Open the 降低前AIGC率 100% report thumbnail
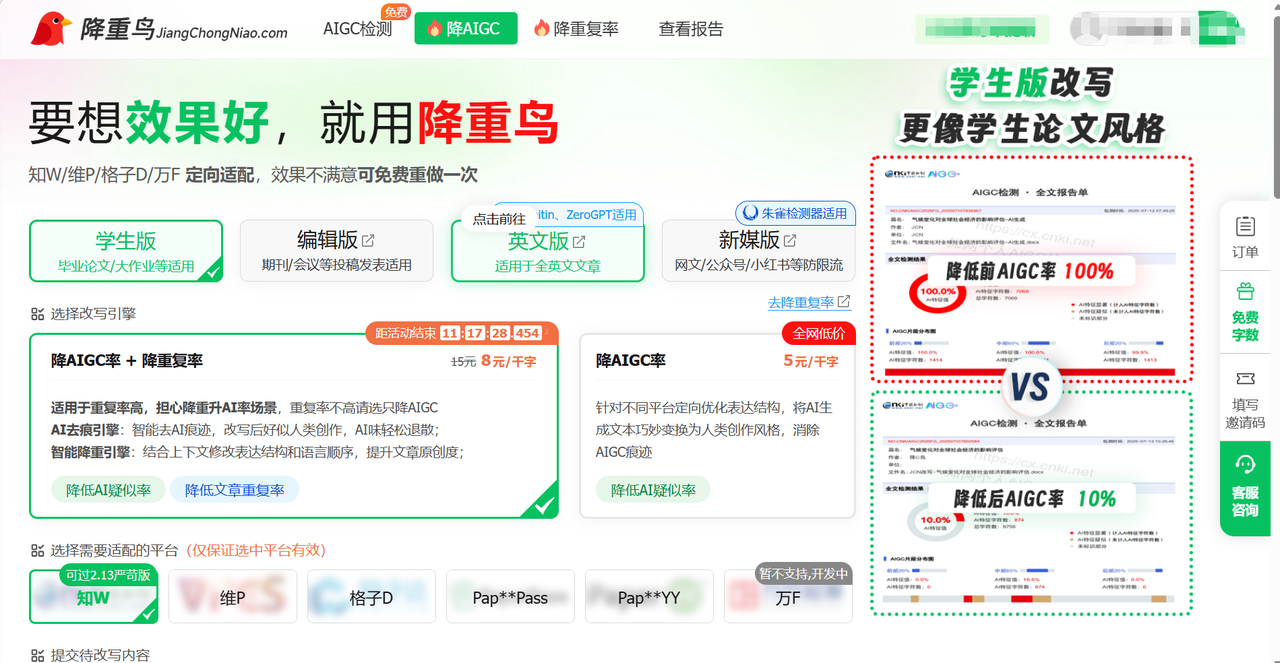 (x=1032, y=268)
